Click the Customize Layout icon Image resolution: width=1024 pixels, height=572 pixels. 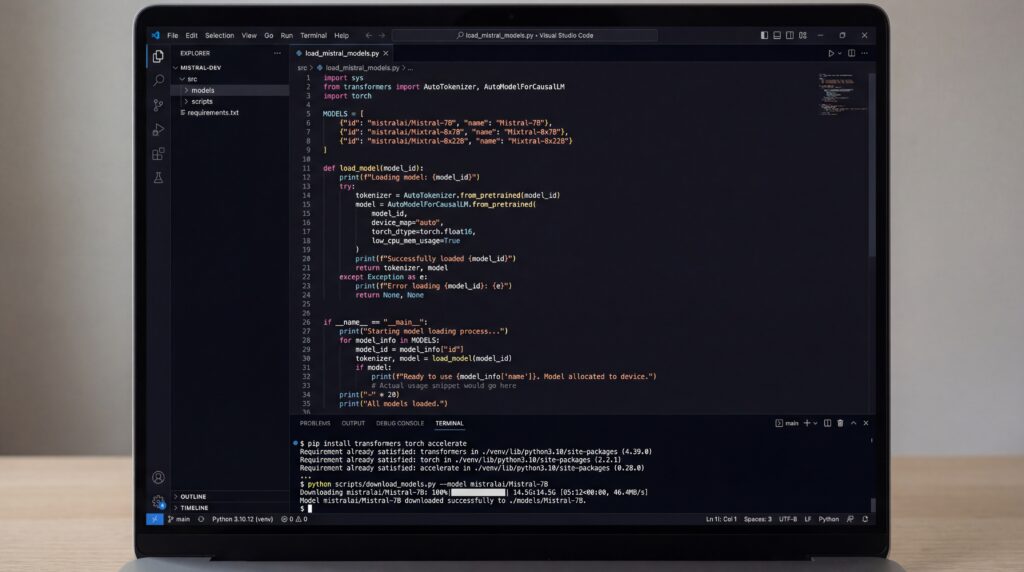click(803, 35)
